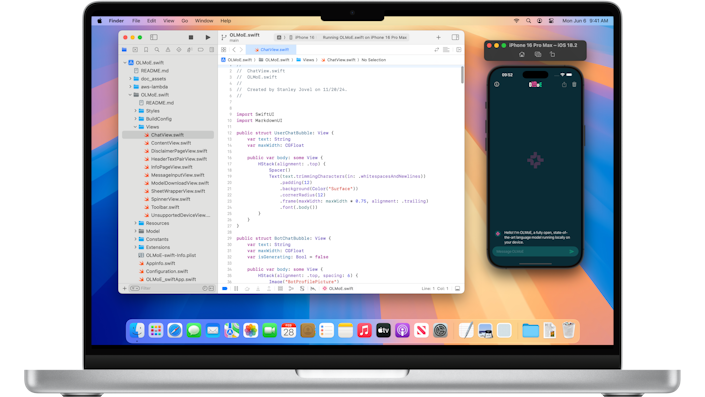
Task: Toggle the navigator sidebar in Xcode toolbar
Action: click(154, 37)
